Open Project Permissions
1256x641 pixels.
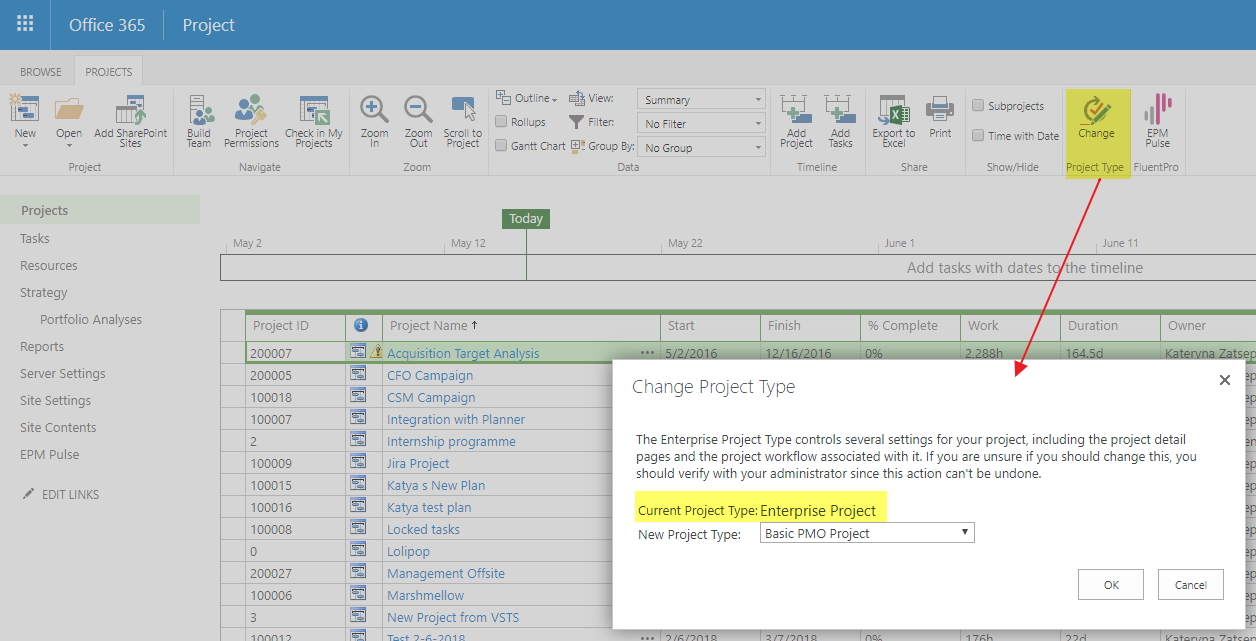(251, 123)
